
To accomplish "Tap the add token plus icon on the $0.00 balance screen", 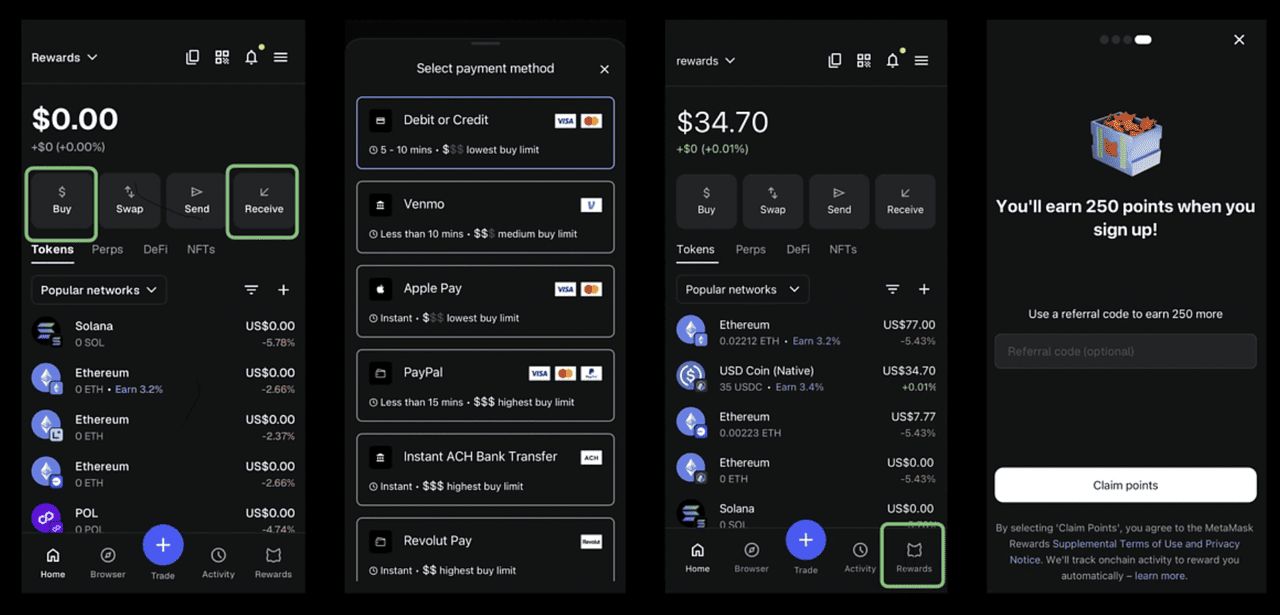I will click(283, 290).
